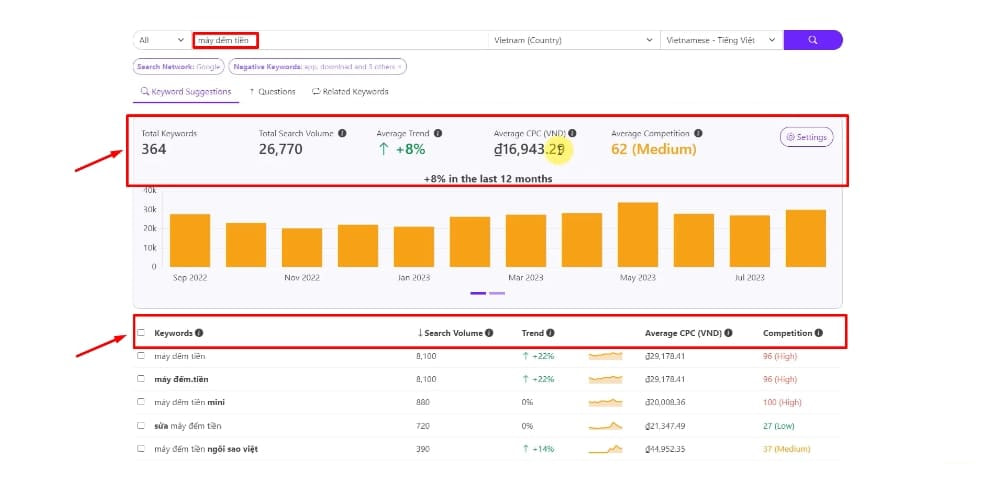Open info icon beside Total Search Volume
The image size is (1000, 500).
tap(342, 134)
